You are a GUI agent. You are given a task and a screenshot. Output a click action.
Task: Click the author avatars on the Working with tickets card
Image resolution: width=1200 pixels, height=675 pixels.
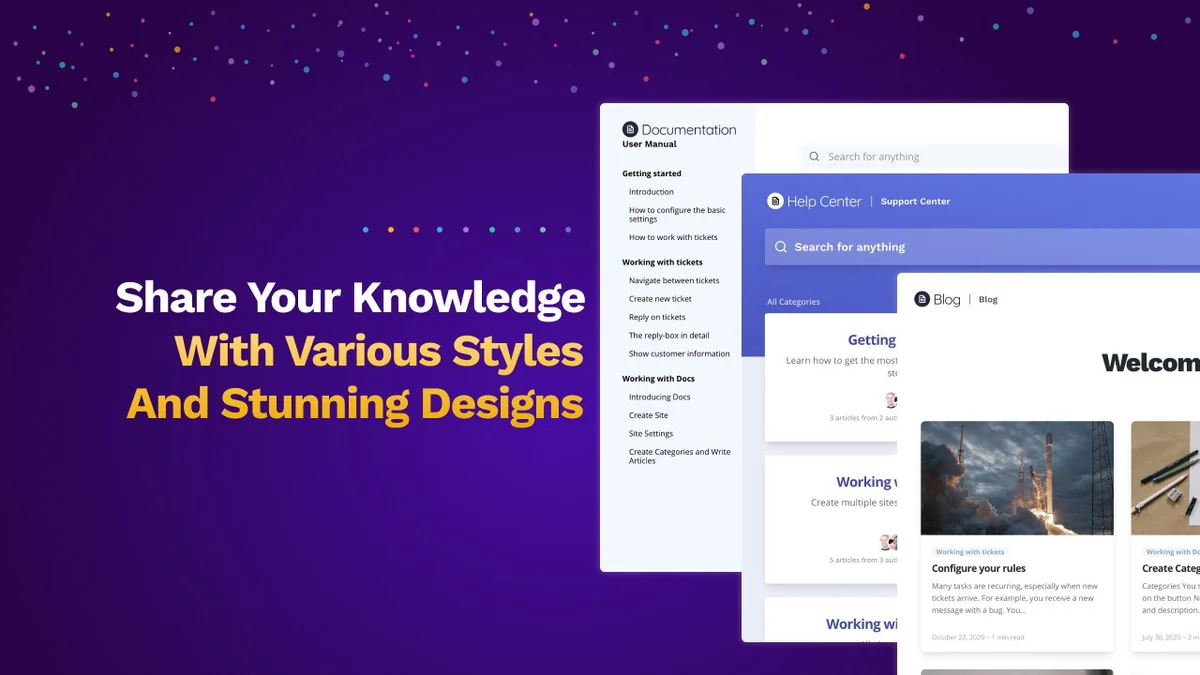click(x=888, y=542)
